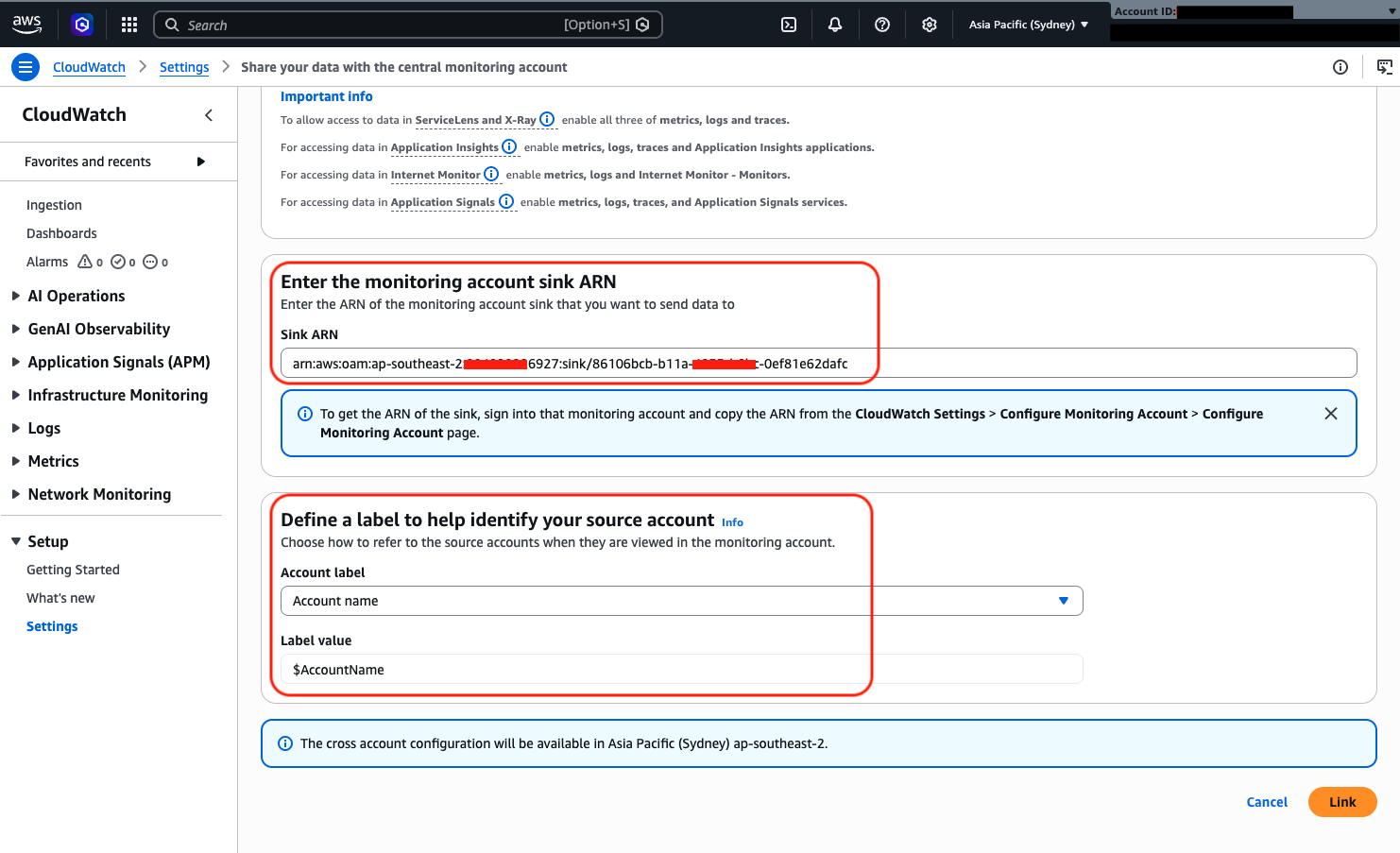Show the Application Insights info icon

point(509,146)
